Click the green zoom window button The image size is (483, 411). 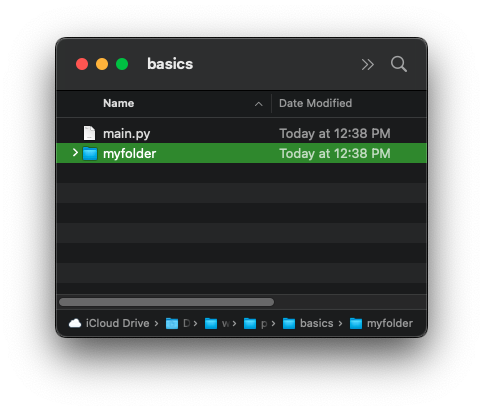tap(122, 64)
